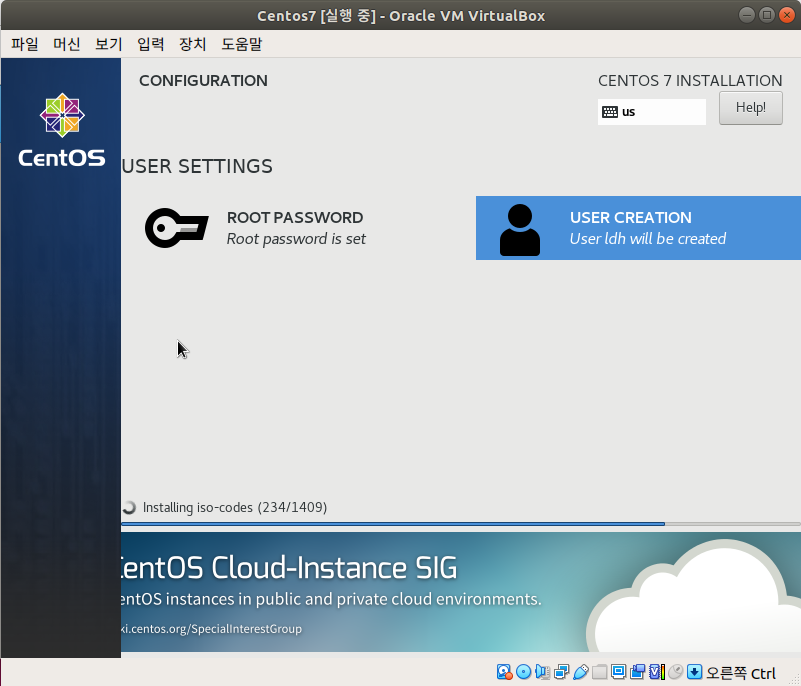Open the 파일 menu
Screen dimensions: 801x686
point(25,44)
